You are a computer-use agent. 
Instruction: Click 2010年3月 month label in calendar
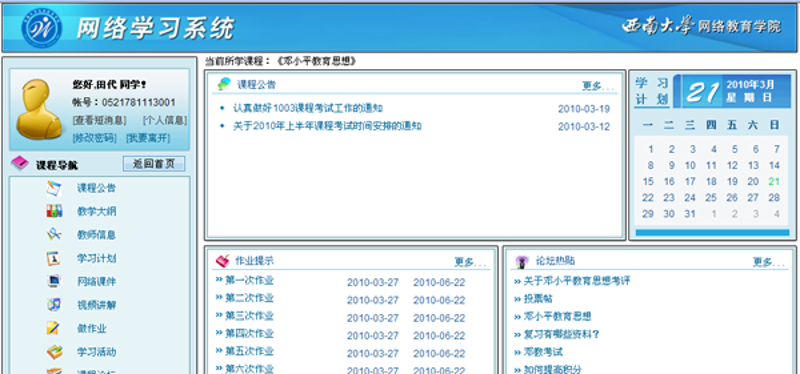coord(751,85)
